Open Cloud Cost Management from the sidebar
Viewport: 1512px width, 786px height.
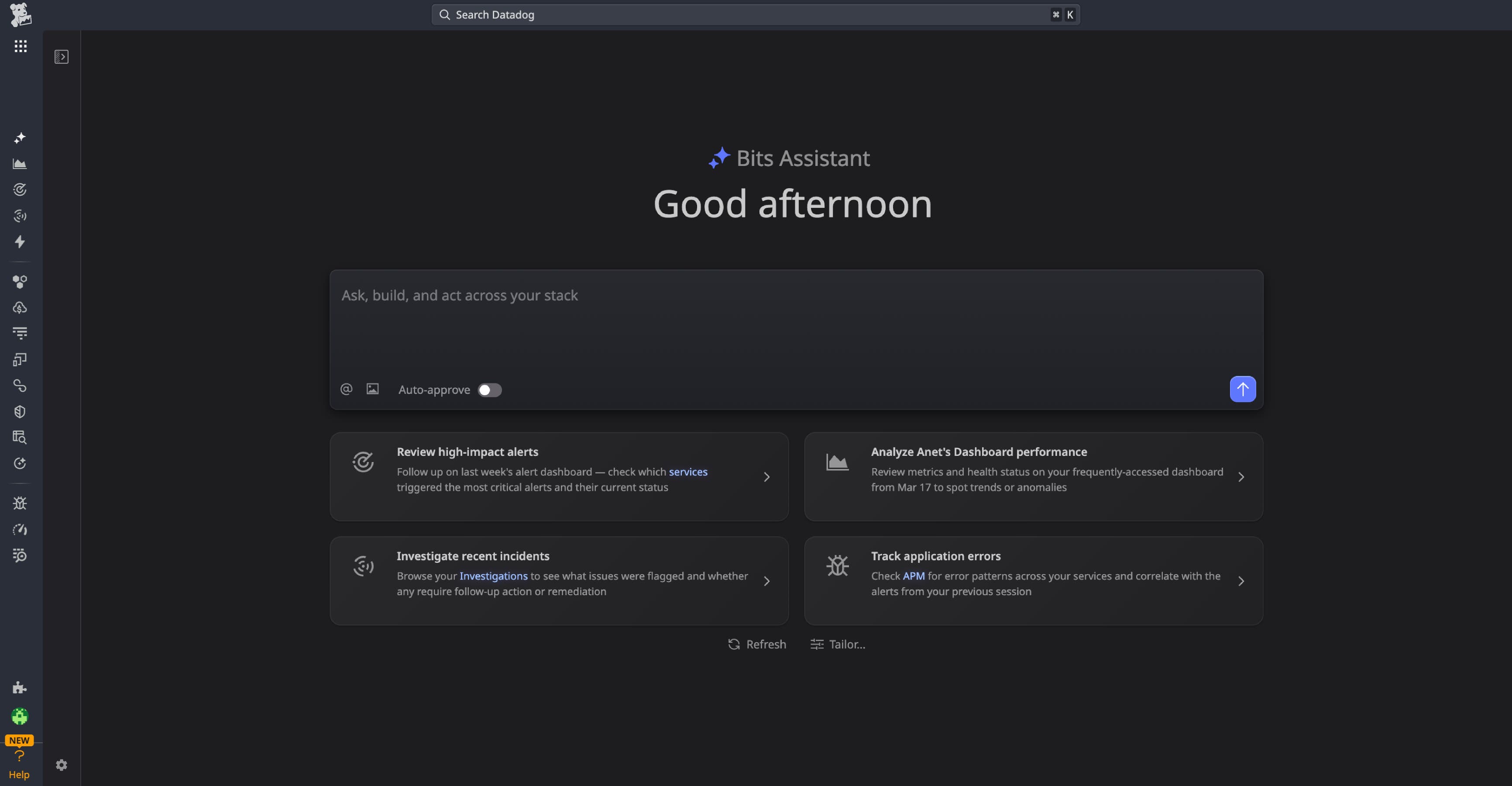tap(20, 307)
